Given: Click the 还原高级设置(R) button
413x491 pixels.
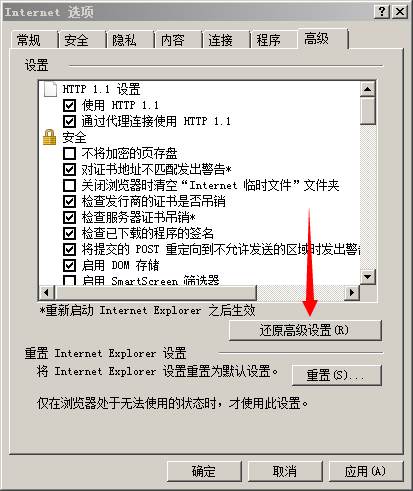Looking at the screenshot, I should click(x=305, y=330).
